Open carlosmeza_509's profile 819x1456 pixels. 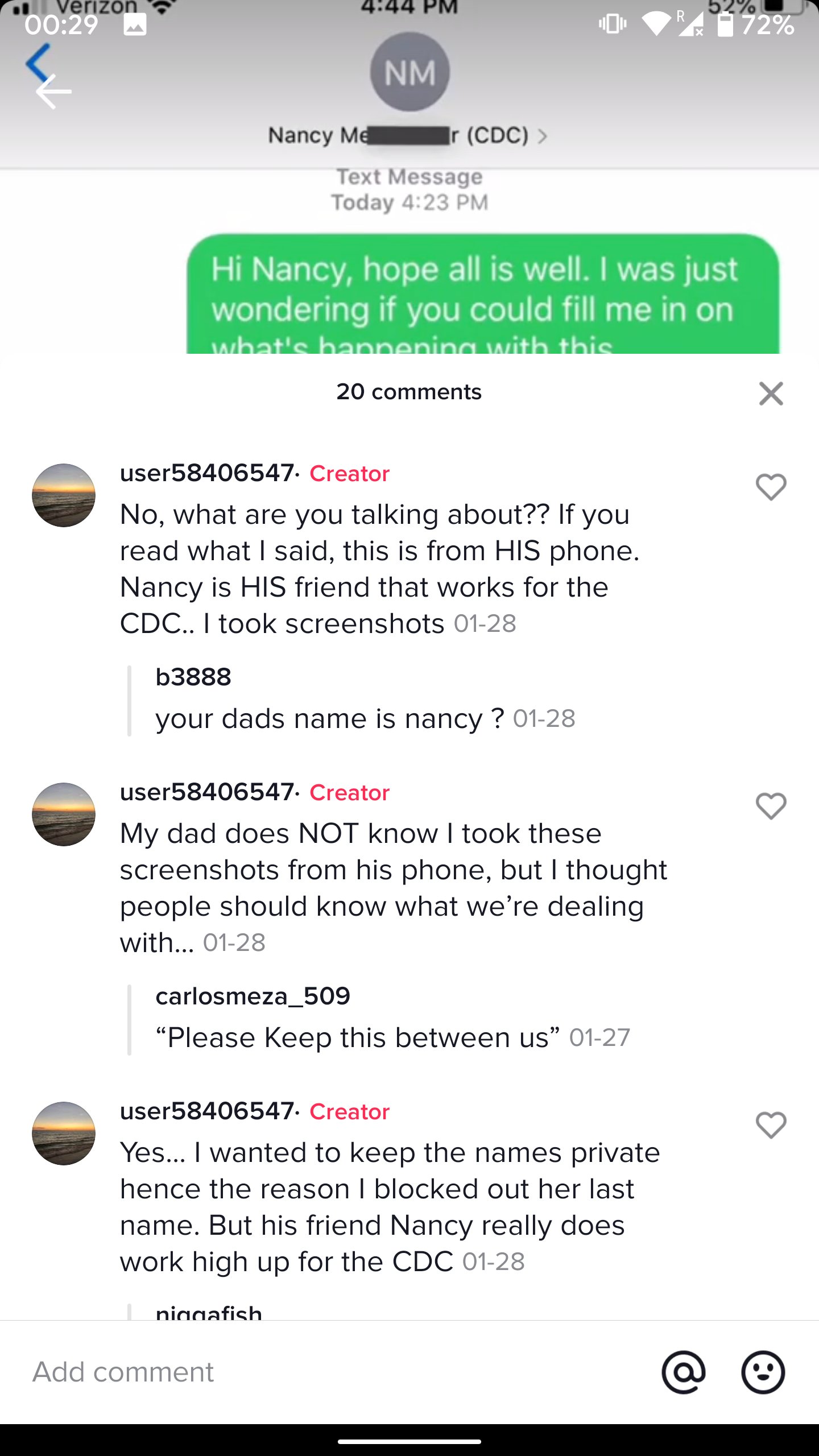253,996
